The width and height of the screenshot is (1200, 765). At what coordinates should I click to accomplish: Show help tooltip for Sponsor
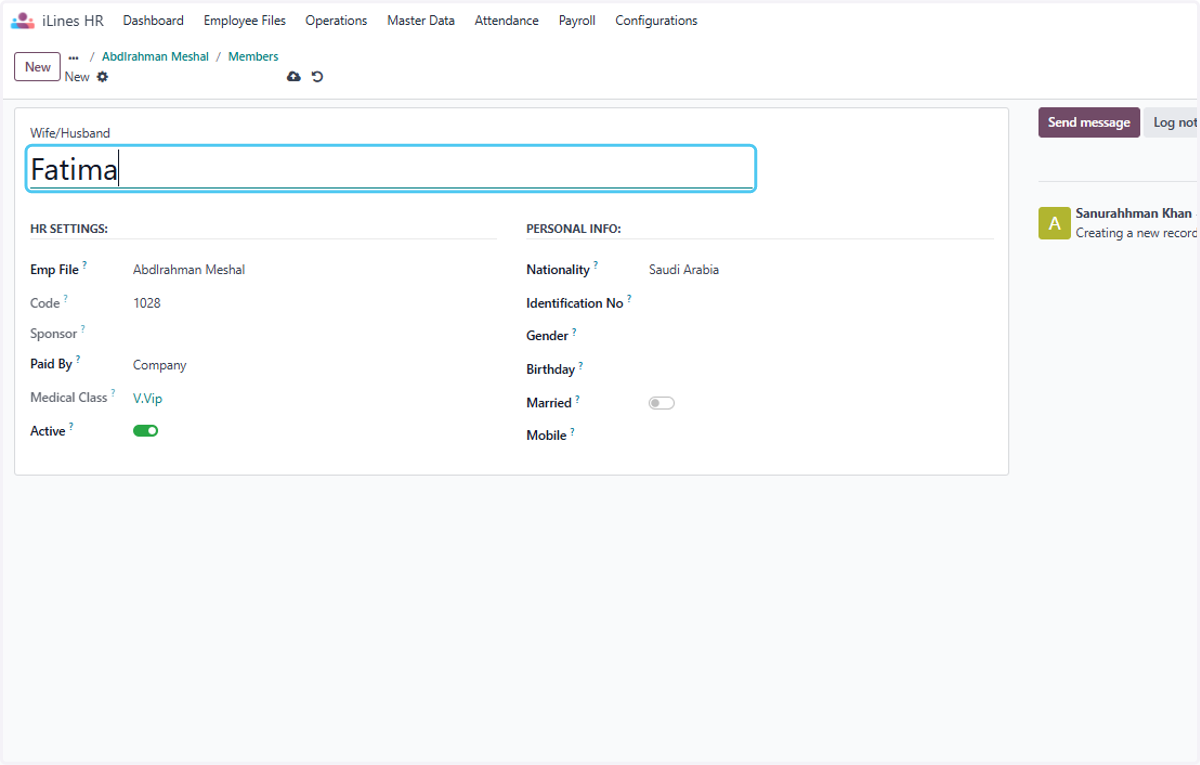83,328
